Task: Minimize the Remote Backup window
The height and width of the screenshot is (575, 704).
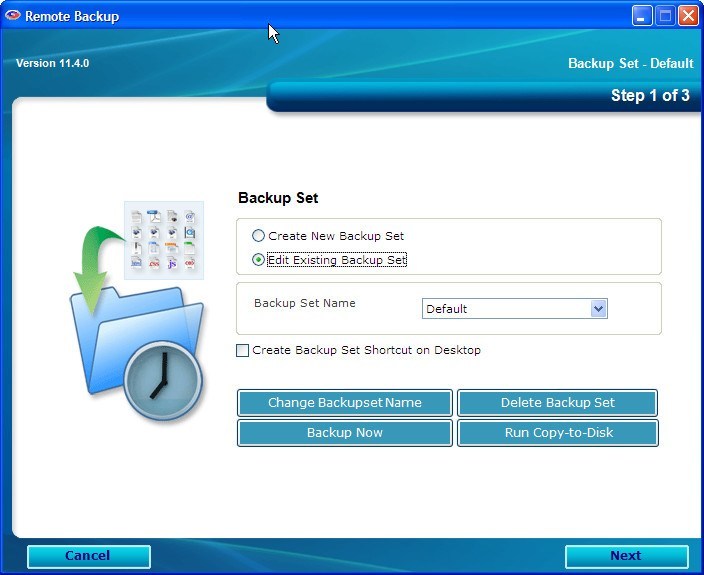Action: (642, 16)
